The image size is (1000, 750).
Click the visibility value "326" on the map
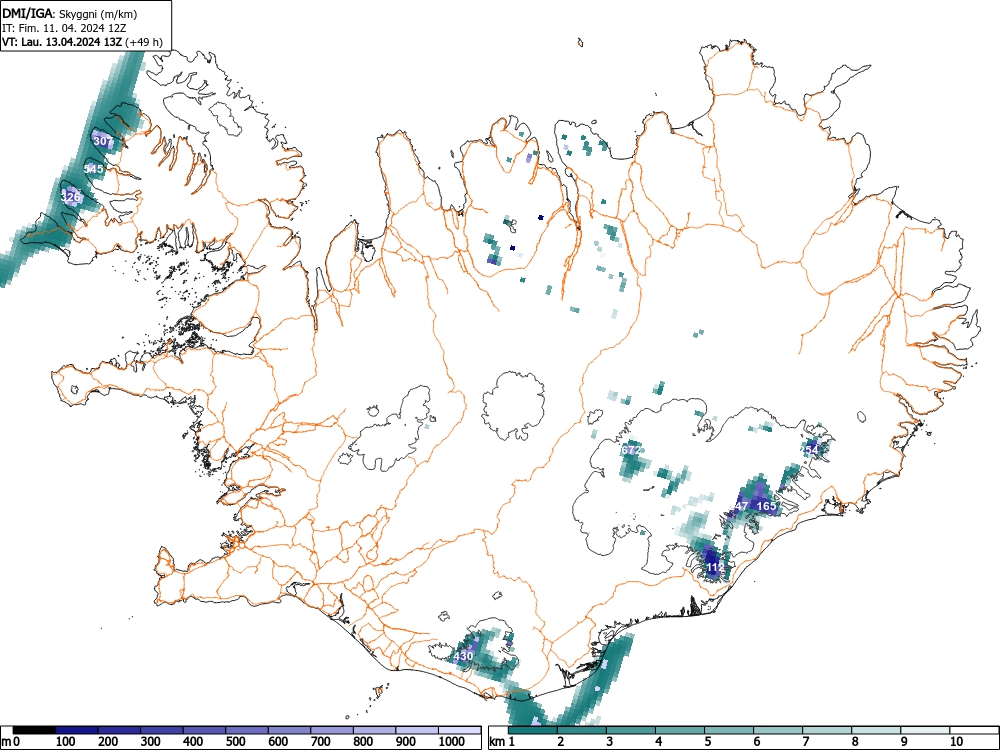point(70,197)
